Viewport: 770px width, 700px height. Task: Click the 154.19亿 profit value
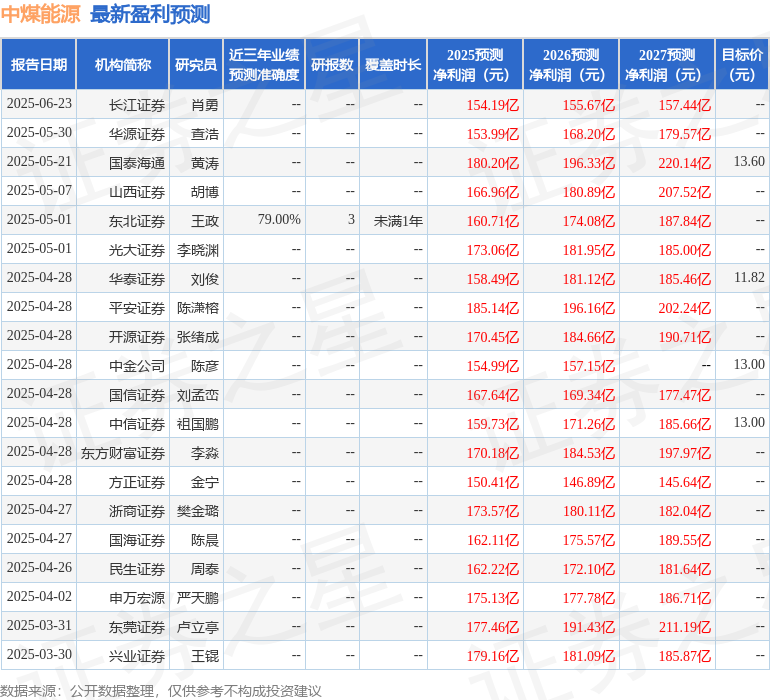(493, 105)
